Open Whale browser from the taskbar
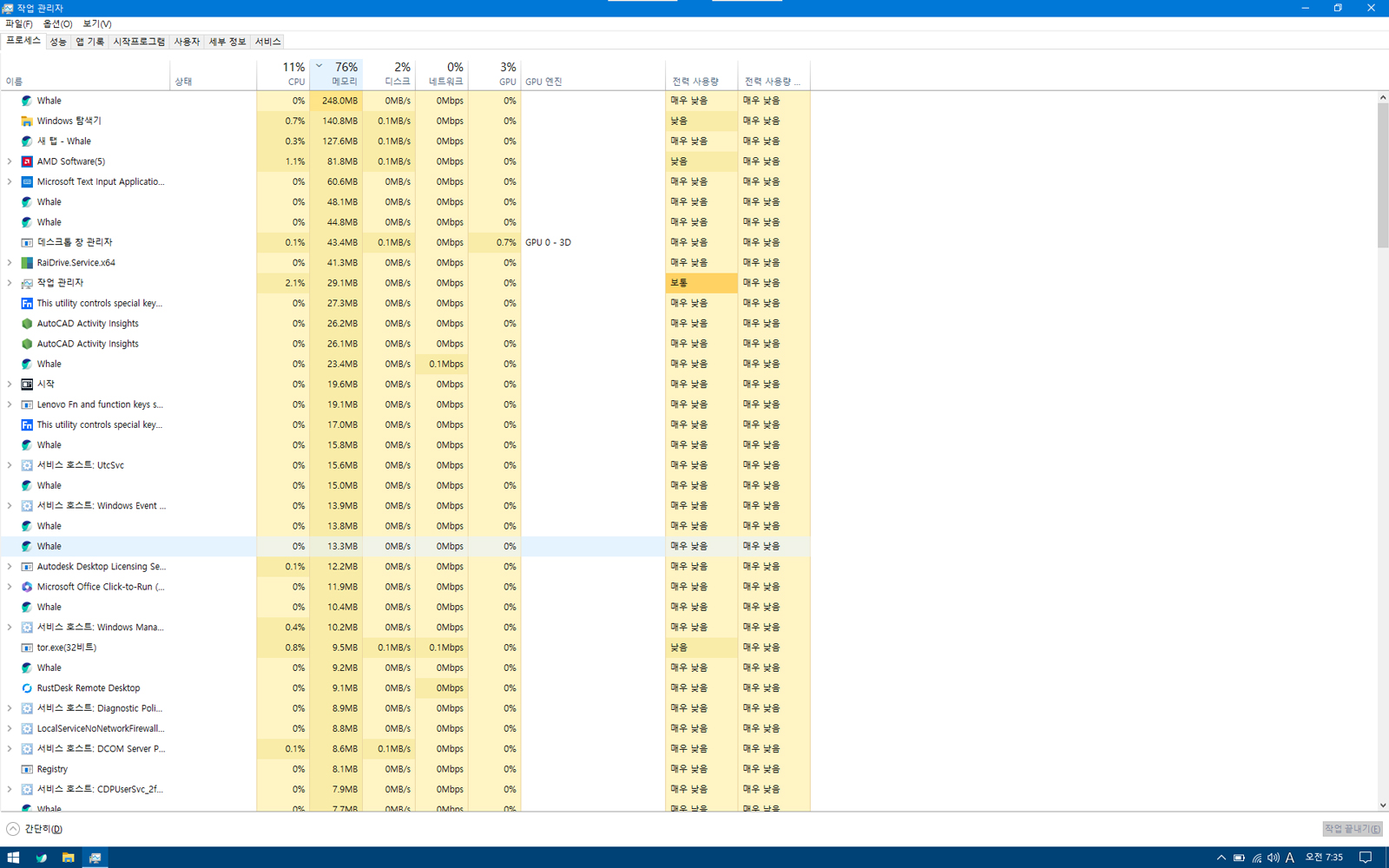Viewport: 1389px width, 868px height. point(41,858)
